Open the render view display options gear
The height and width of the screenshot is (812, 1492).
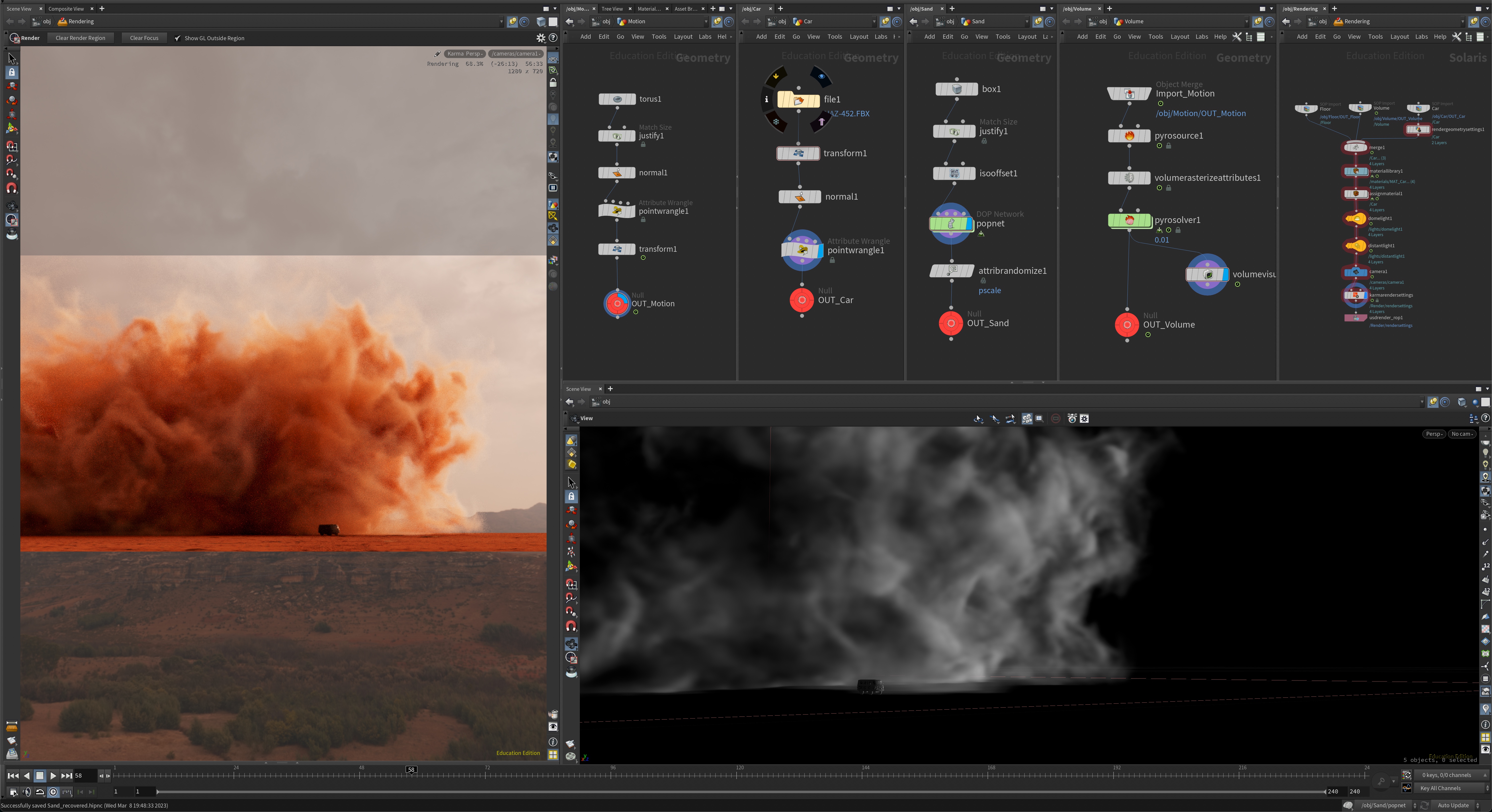(x=540, y=38)
